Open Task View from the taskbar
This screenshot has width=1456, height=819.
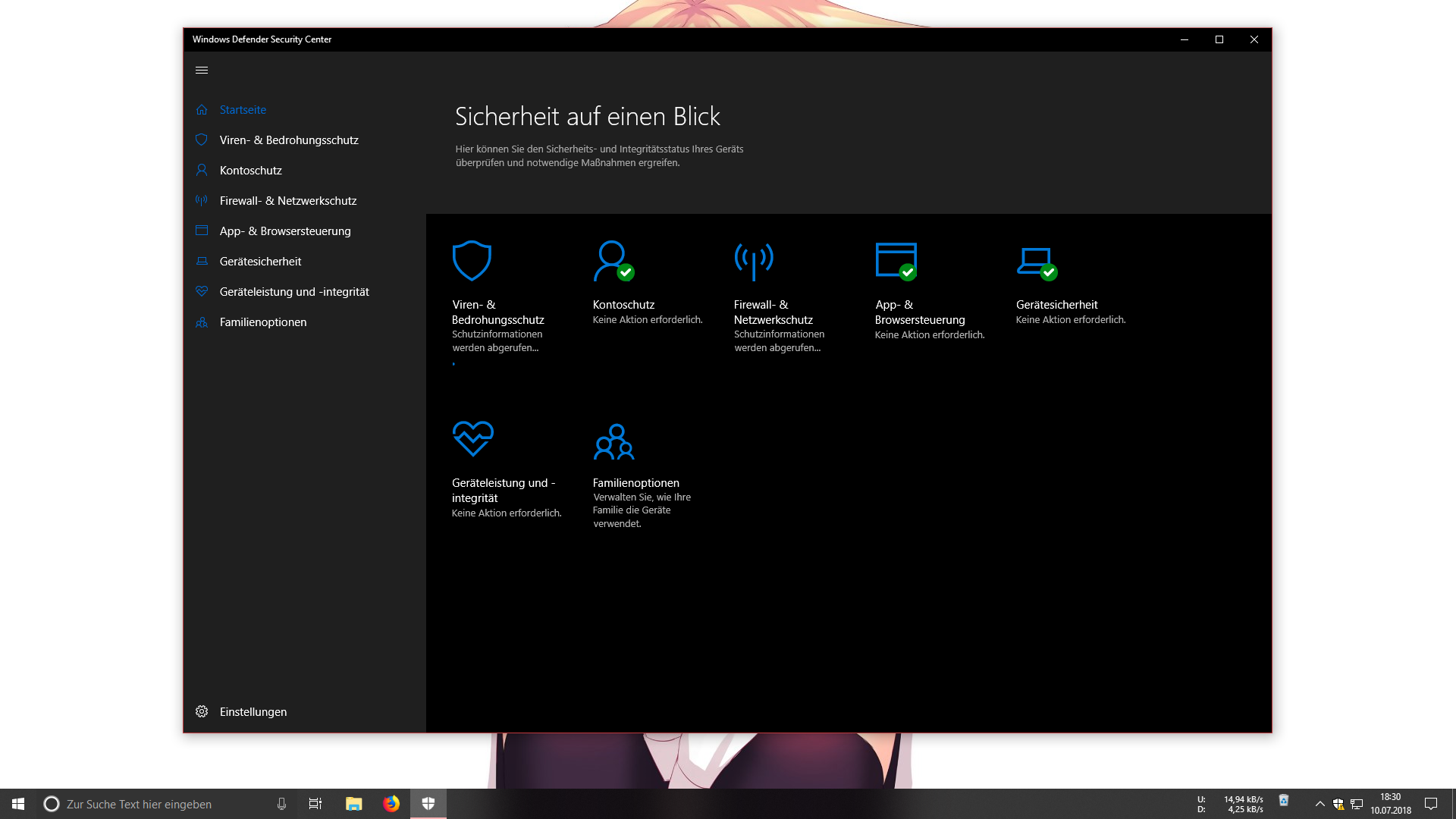tap(315, 804)
